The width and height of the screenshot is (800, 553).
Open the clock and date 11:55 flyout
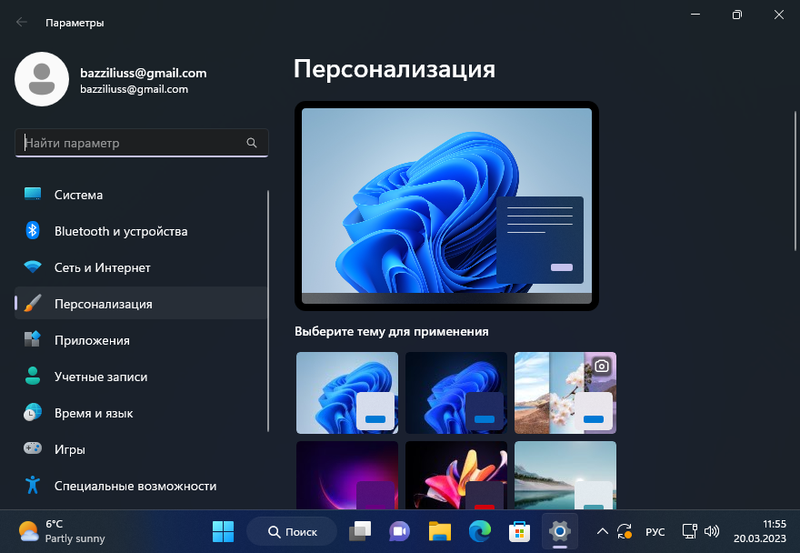click(760, 531)
